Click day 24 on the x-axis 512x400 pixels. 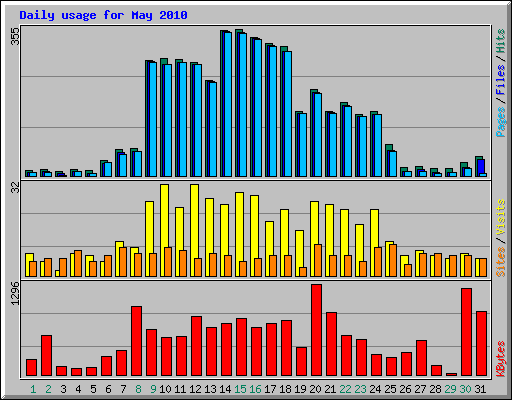tap(375, 389)
